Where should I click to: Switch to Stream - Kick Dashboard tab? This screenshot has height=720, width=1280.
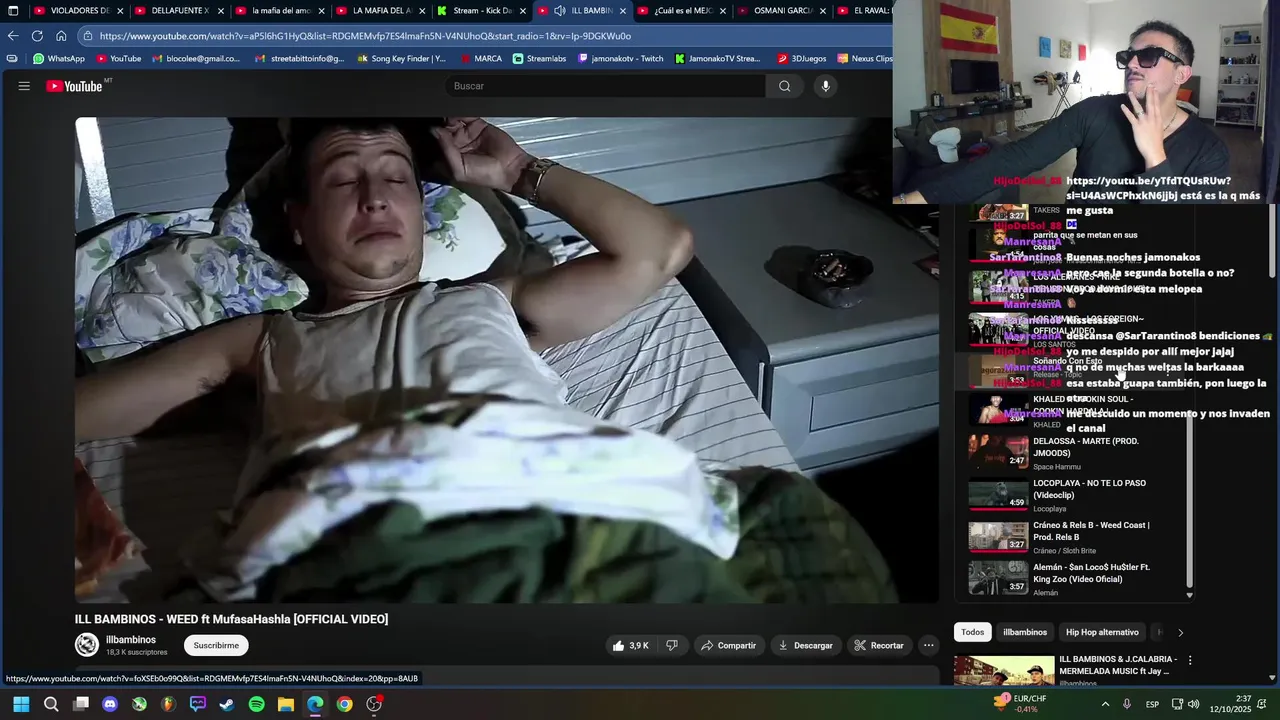click(481, 11)
